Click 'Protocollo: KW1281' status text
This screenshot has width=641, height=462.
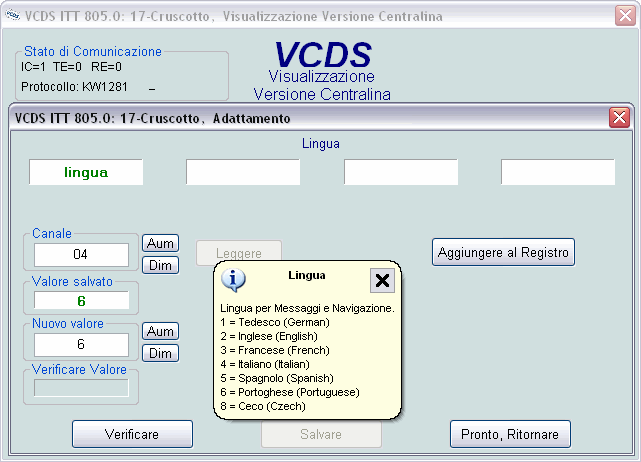(x=74, y=87)
